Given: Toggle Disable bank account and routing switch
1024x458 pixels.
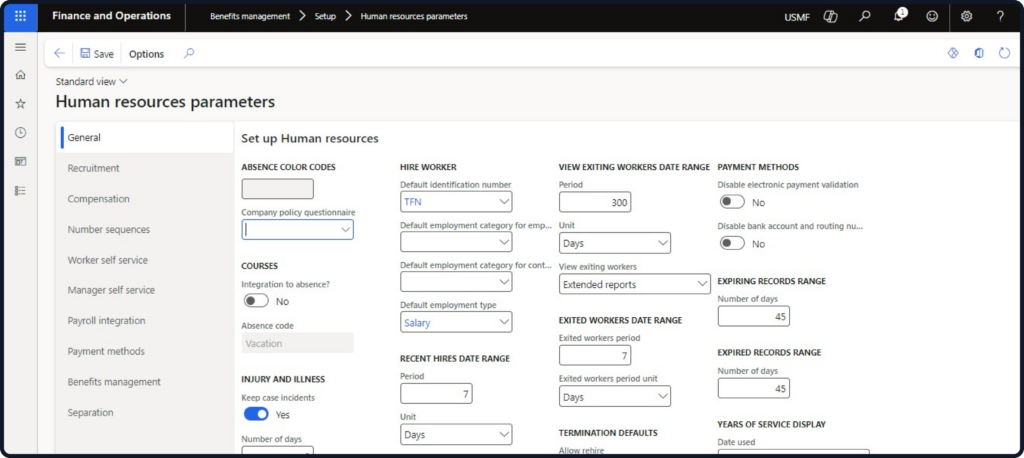Looking at the screenshot, I should tap(732, 244).
